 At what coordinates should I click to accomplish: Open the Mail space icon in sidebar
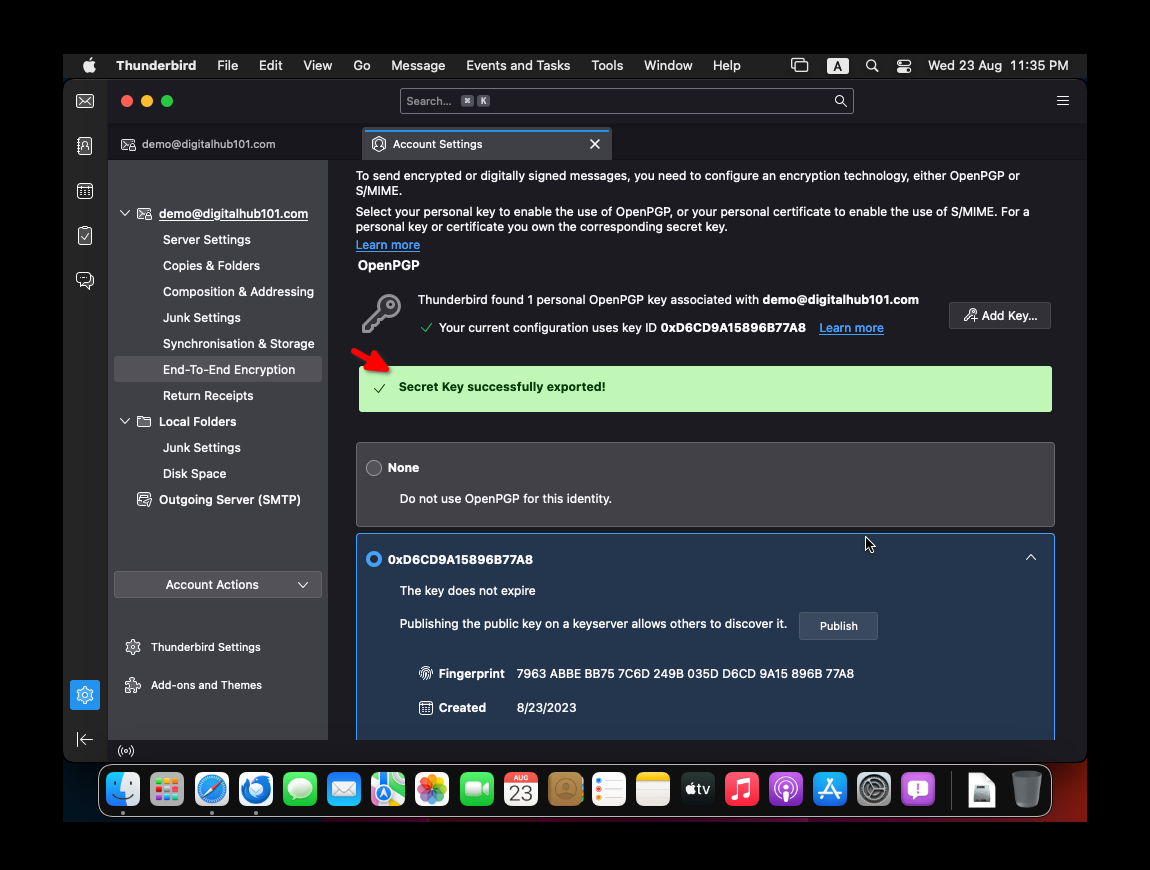pos(85,101)
